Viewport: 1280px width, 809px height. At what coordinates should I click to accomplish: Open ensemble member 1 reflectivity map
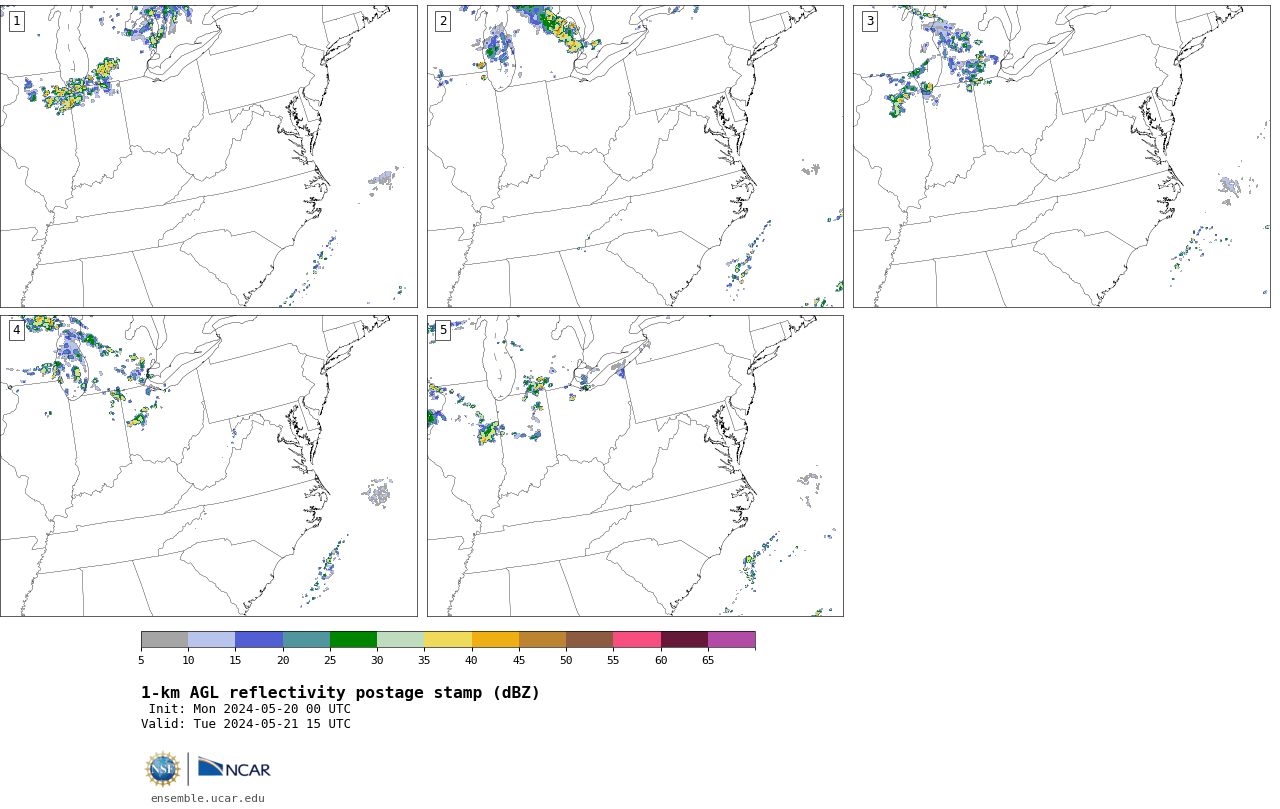click(208, 156)
